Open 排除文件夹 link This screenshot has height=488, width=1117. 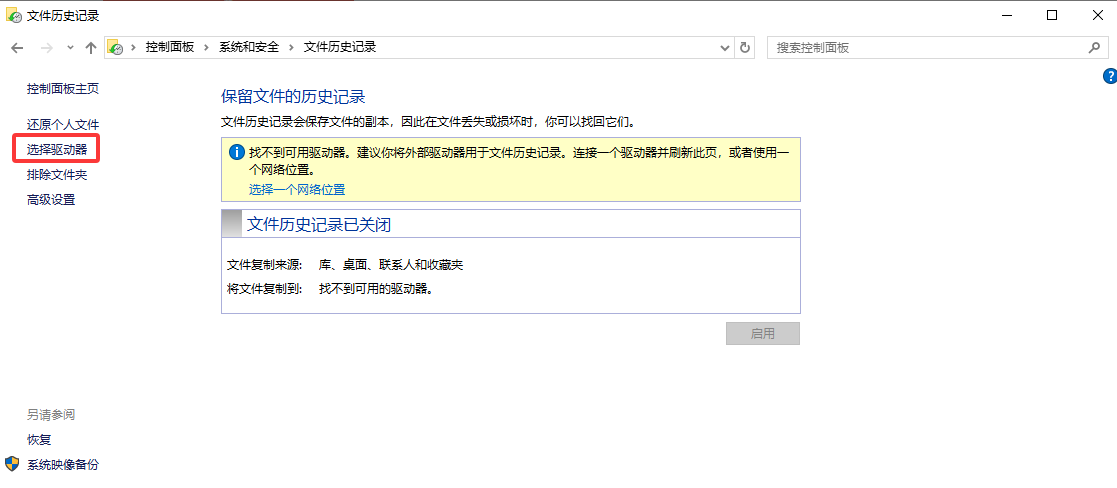pos(57,175)
